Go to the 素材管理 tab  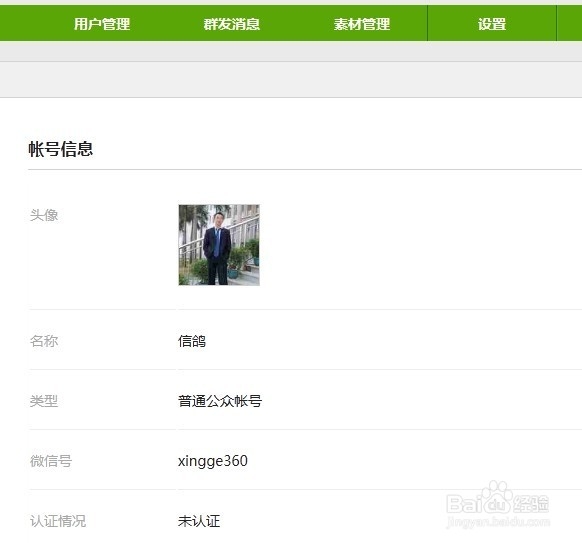click(362, 24)
